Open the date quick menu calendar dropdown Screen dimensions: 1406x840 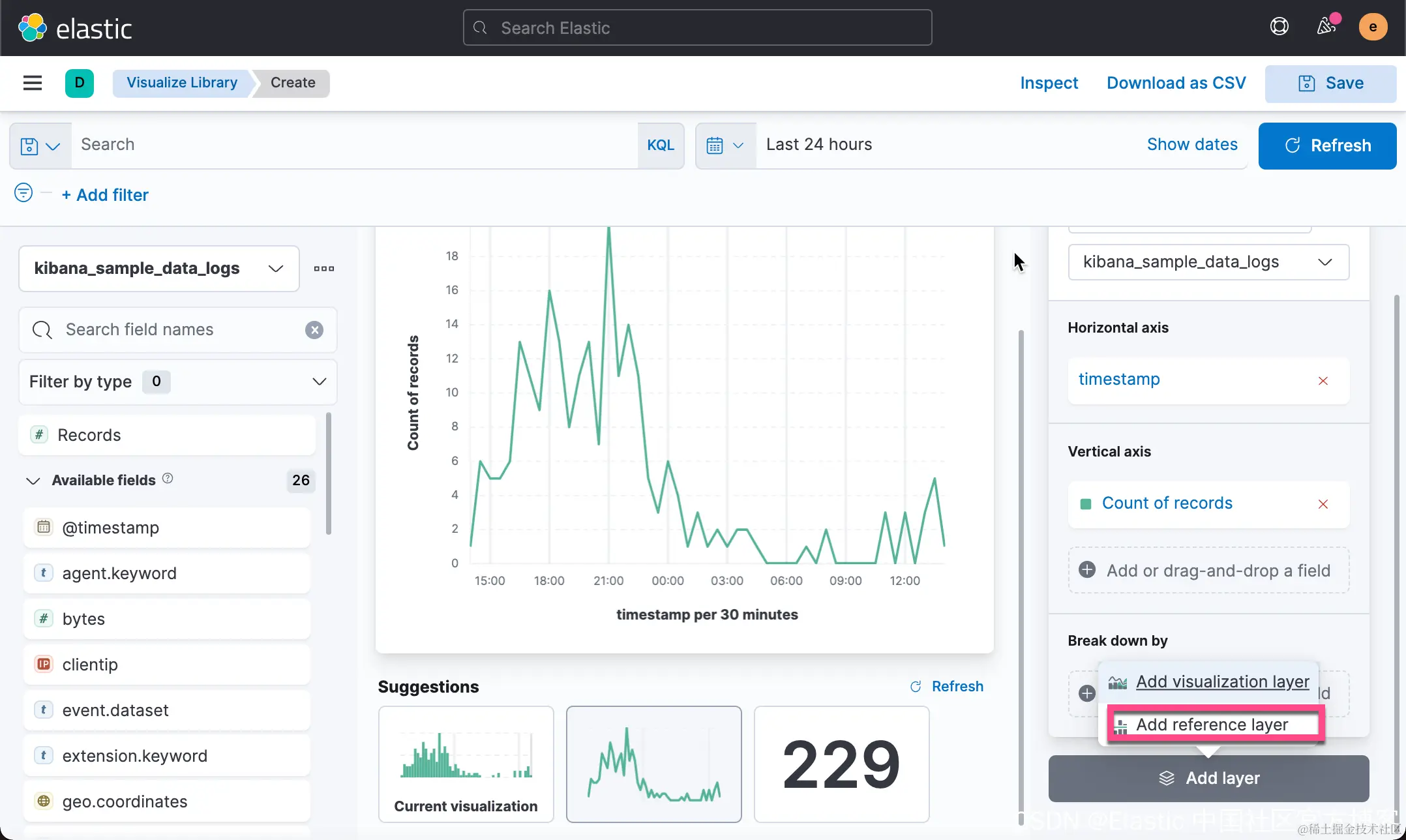click(725, 145)
